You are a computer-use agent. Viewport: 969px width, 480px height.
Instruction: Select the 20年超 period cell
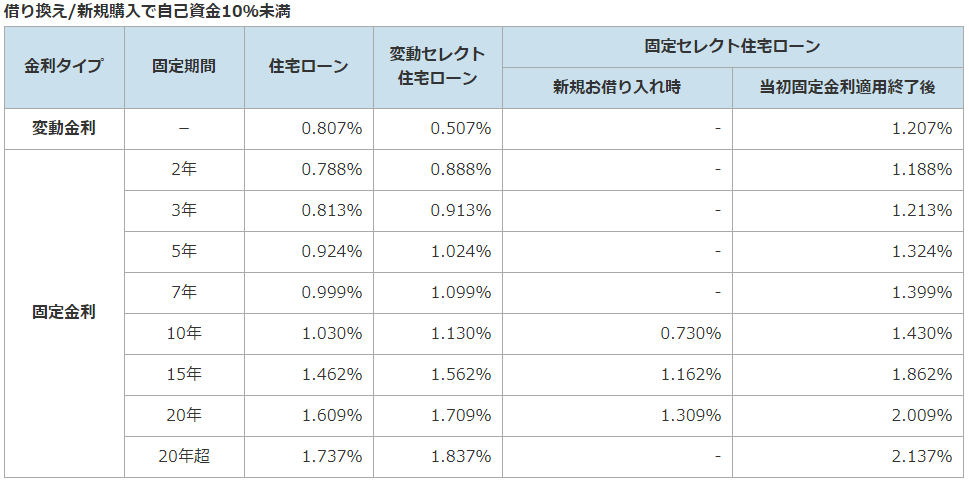coord(184,457)
